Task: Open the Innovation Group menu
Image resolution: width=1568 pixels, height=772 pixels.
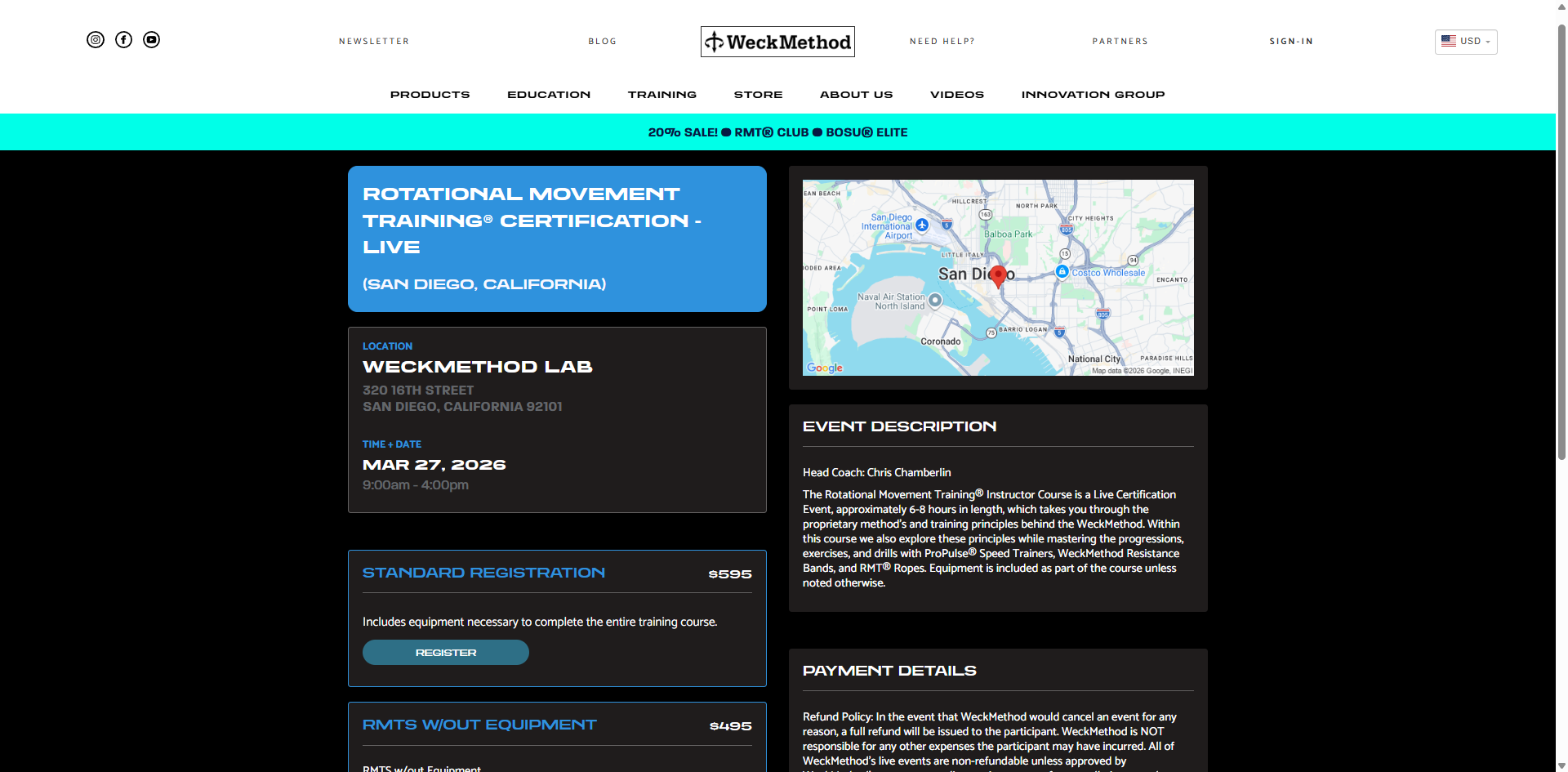Action: [1093, 95]
